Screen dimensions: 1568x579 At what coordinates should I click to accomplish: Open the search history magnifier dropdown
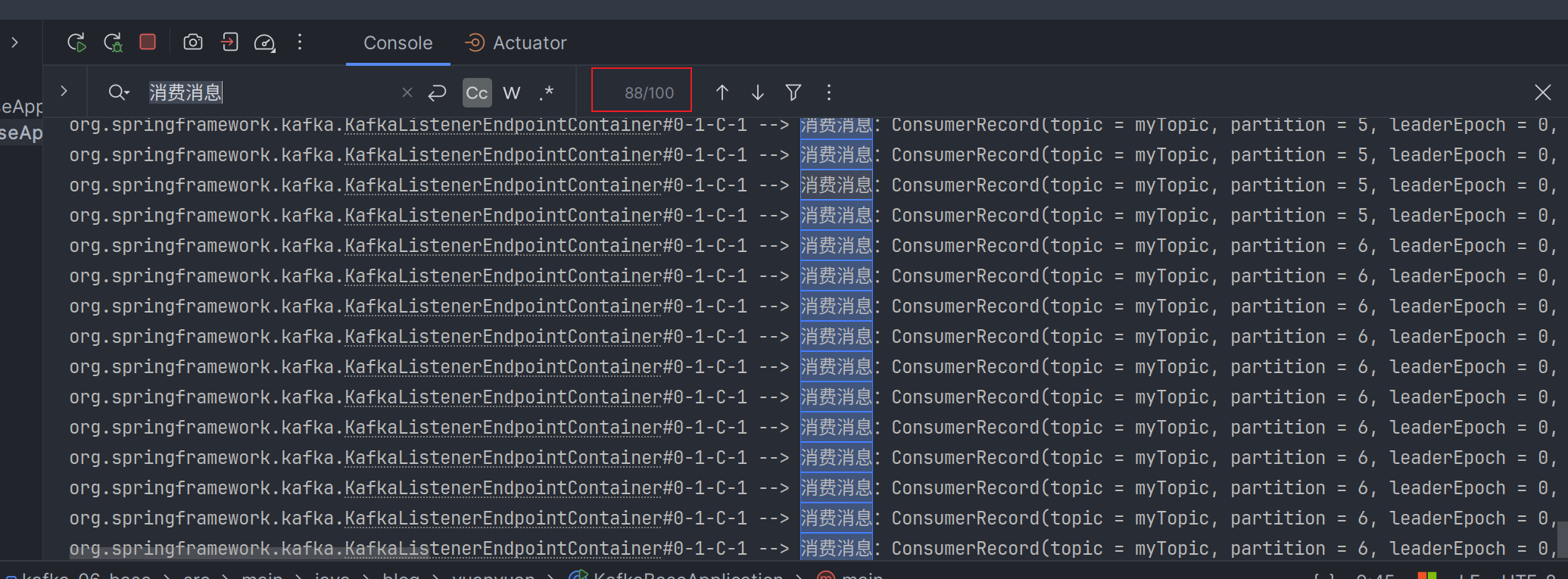(119, 92)
